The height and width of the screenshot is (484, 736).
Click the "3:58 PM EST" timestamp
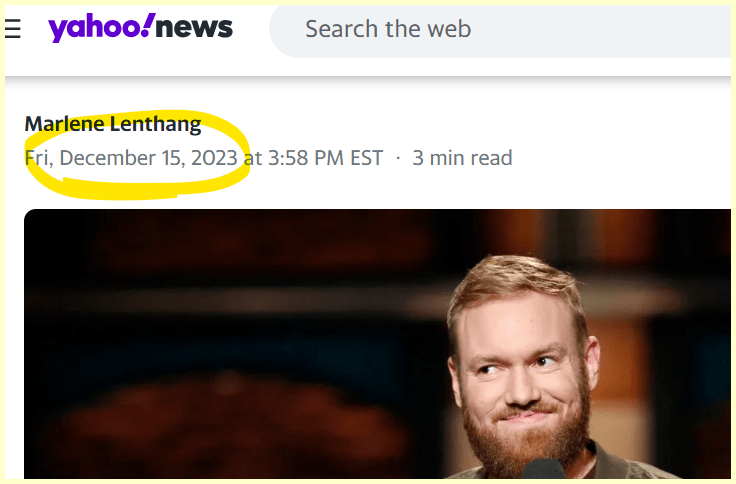click(x=325, y=158)
